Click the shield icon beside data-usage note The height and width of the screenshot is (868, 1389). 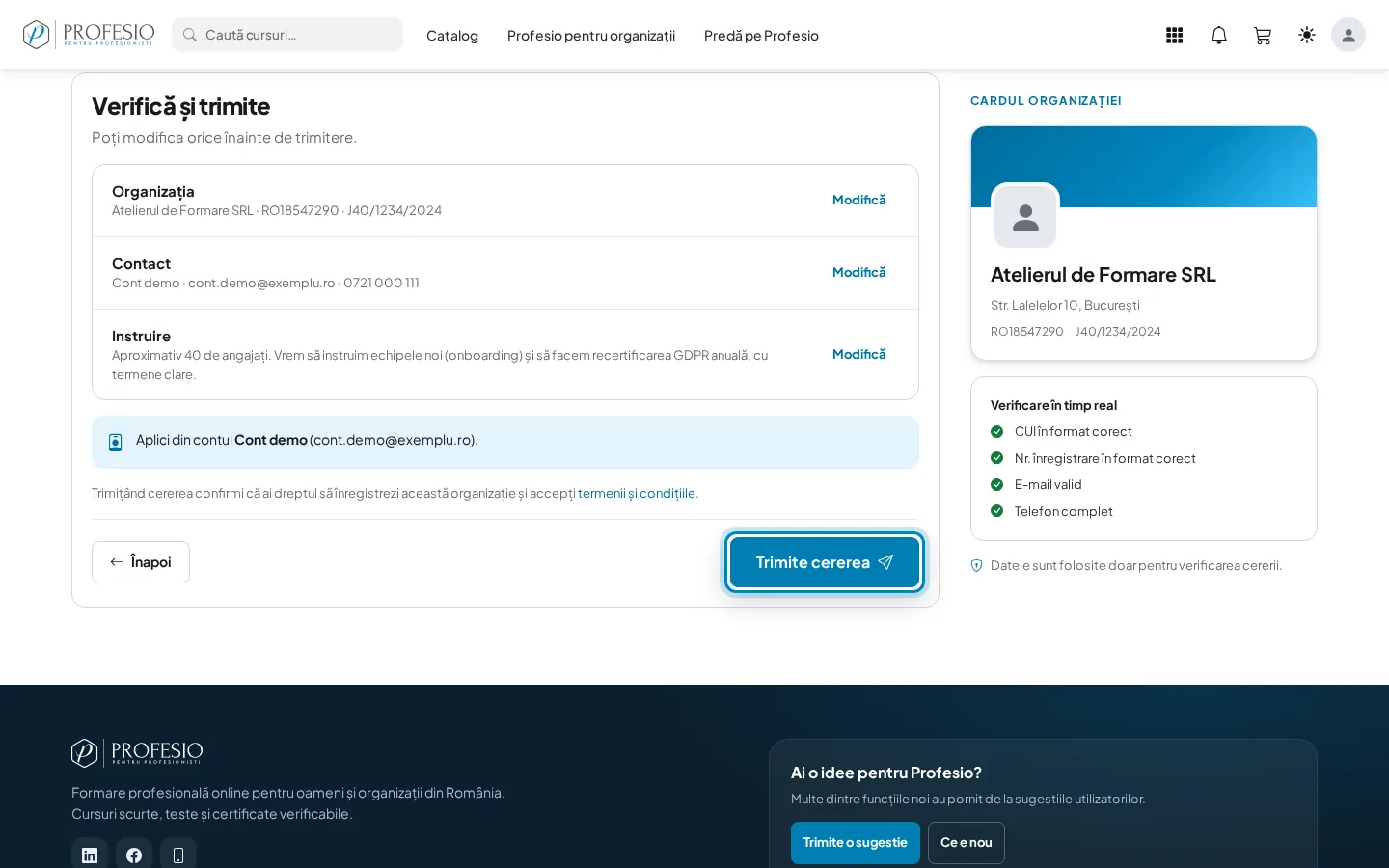pyautogui.click(x=976, y=566)
